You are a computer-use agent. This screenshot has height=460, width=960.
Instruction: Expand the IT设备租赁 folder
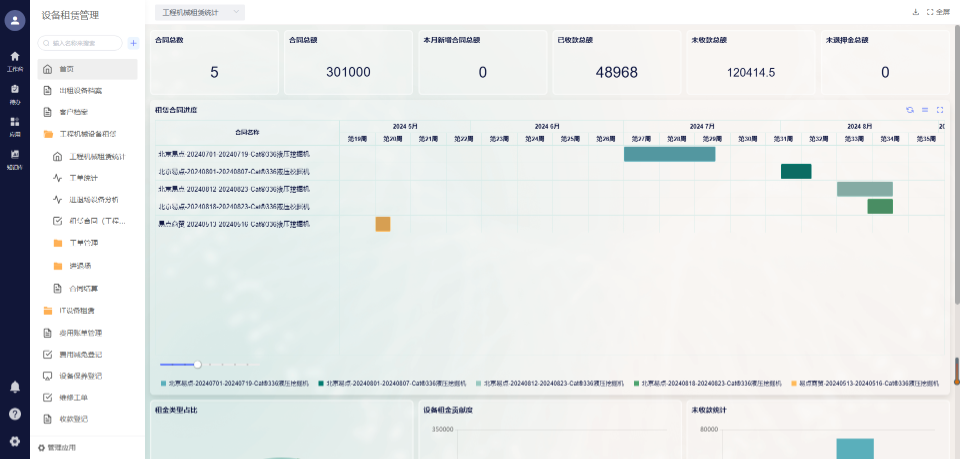point(76,311)
